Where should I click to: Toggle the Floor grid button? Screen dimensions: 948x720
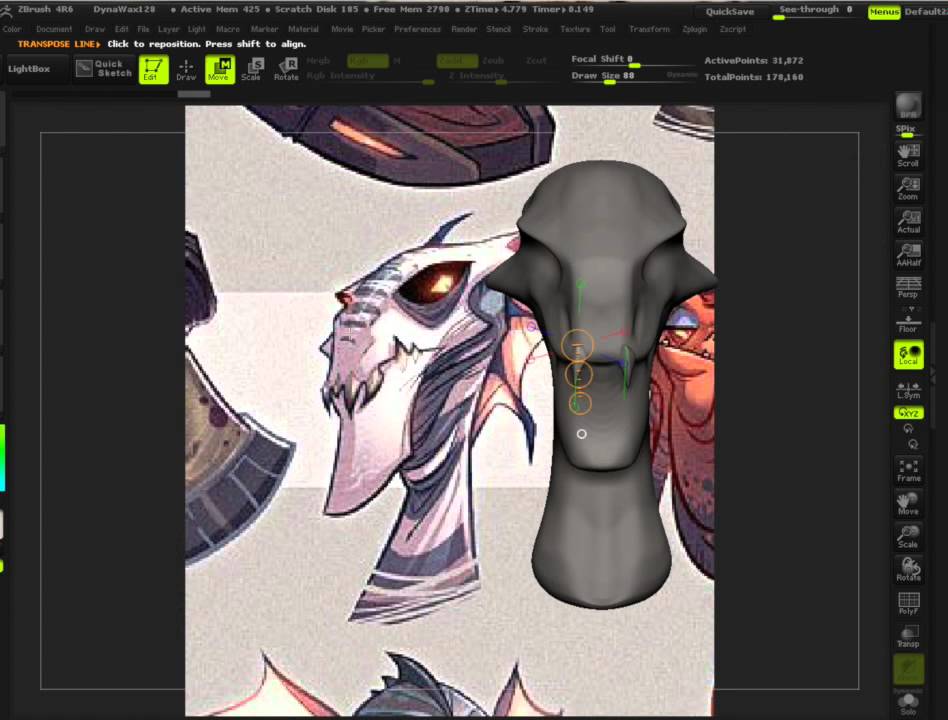click(908, 321)
